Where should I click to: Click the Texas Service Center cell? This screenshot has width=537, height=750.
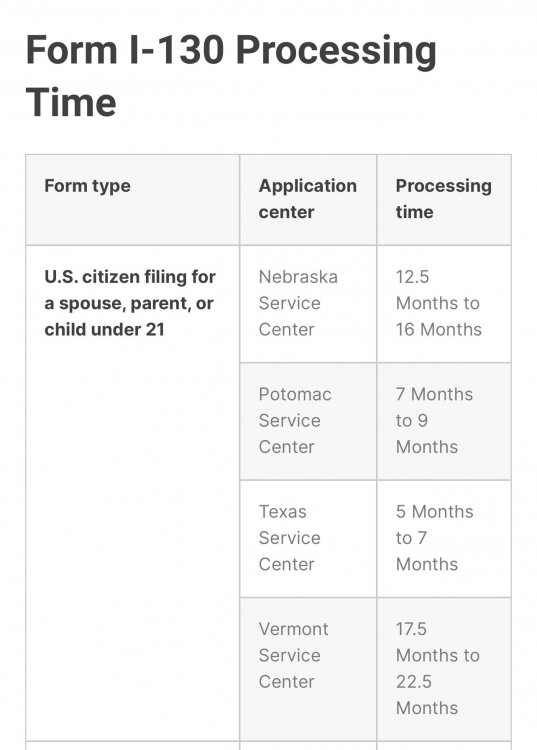(308, 539)
